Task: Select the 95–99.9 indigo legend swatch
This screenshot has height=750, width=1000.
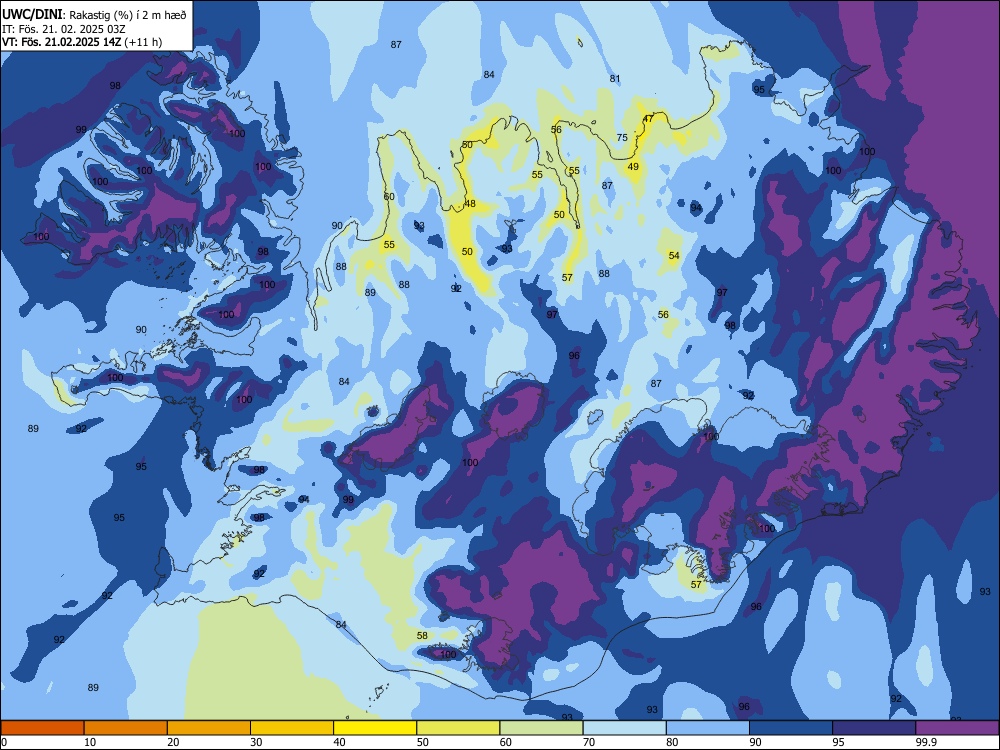Action: 874,728
